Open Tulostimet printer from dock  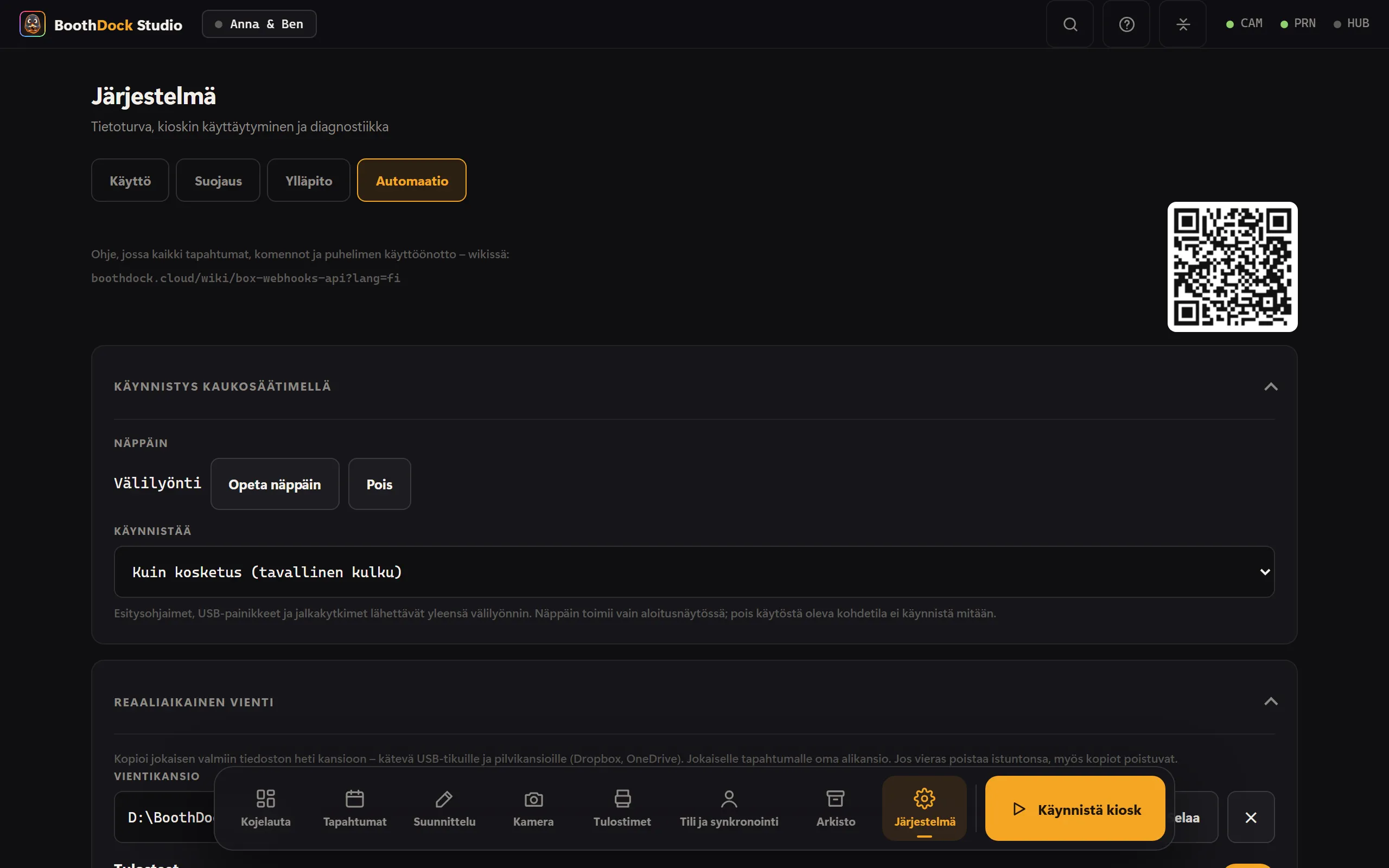622,808
